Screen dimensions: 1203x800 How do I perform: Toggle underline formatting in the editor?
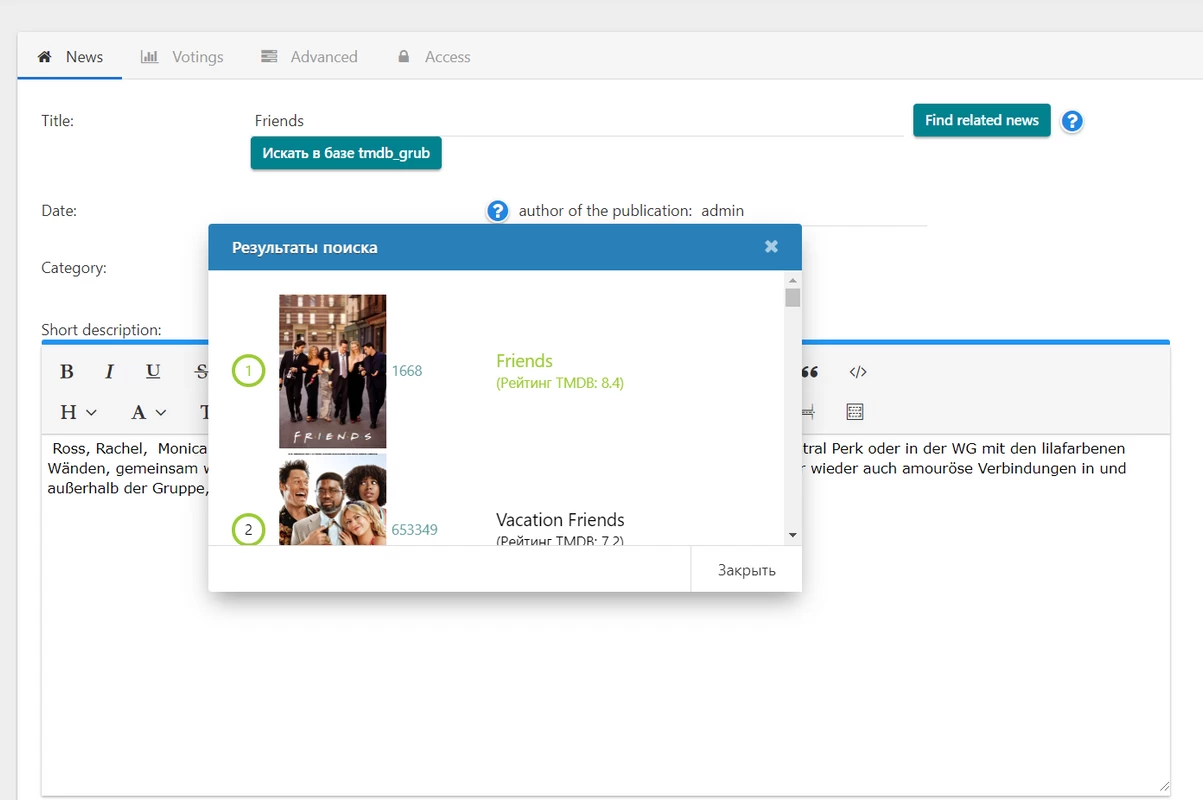[x=153, y=372]
